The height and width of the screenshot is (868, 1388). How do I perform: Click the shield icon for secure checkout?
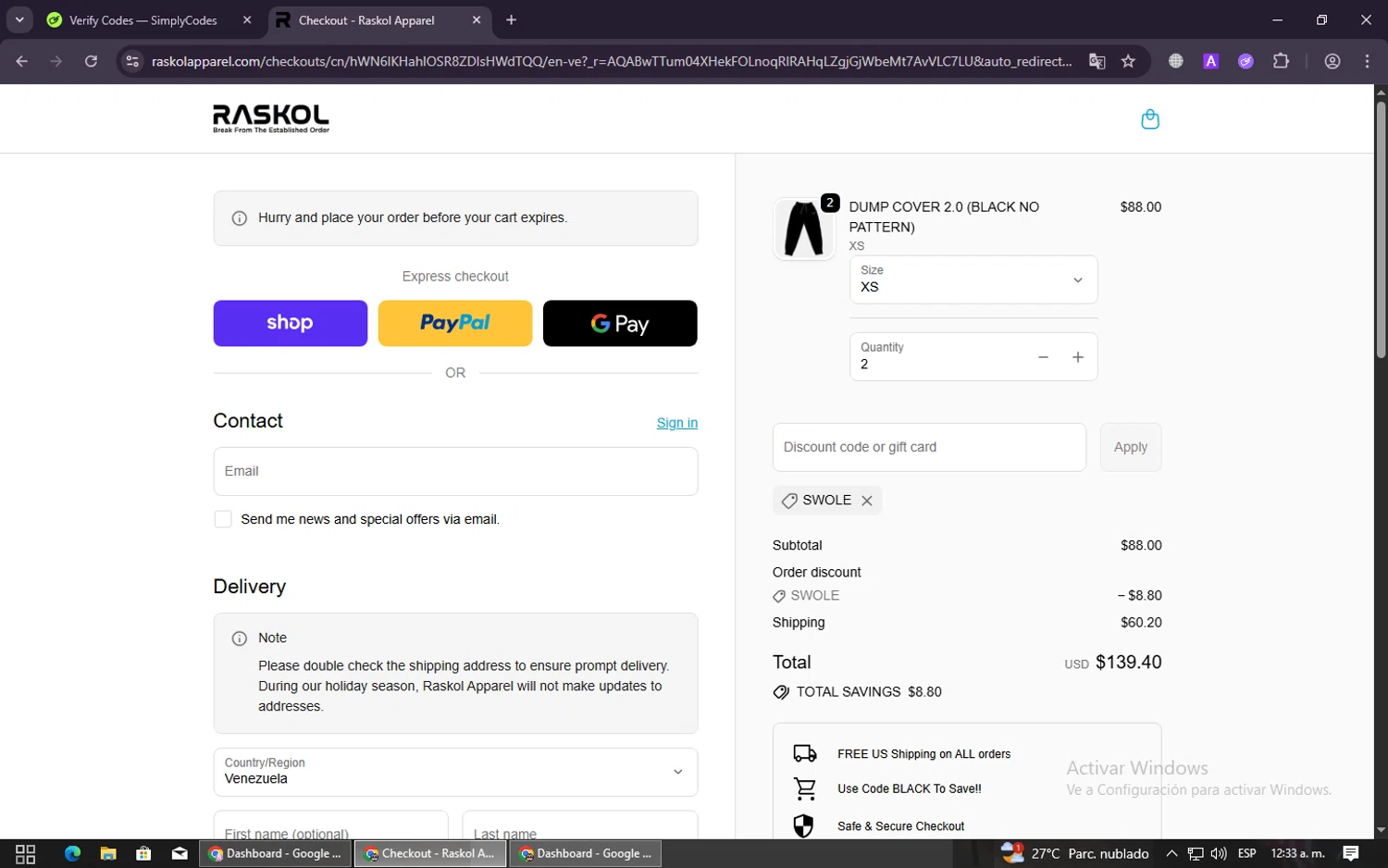[x=803, y=825]
